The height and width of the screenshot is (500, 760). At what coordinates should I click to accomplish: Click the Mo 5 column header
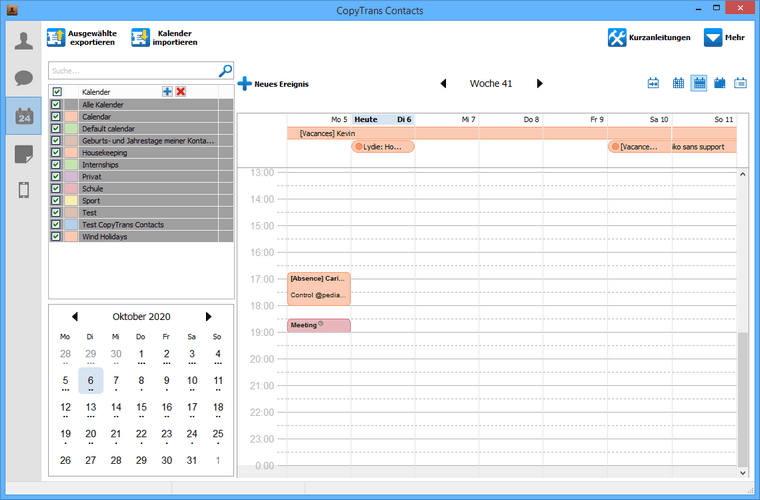pyautogui.click(x=319, y=119)
